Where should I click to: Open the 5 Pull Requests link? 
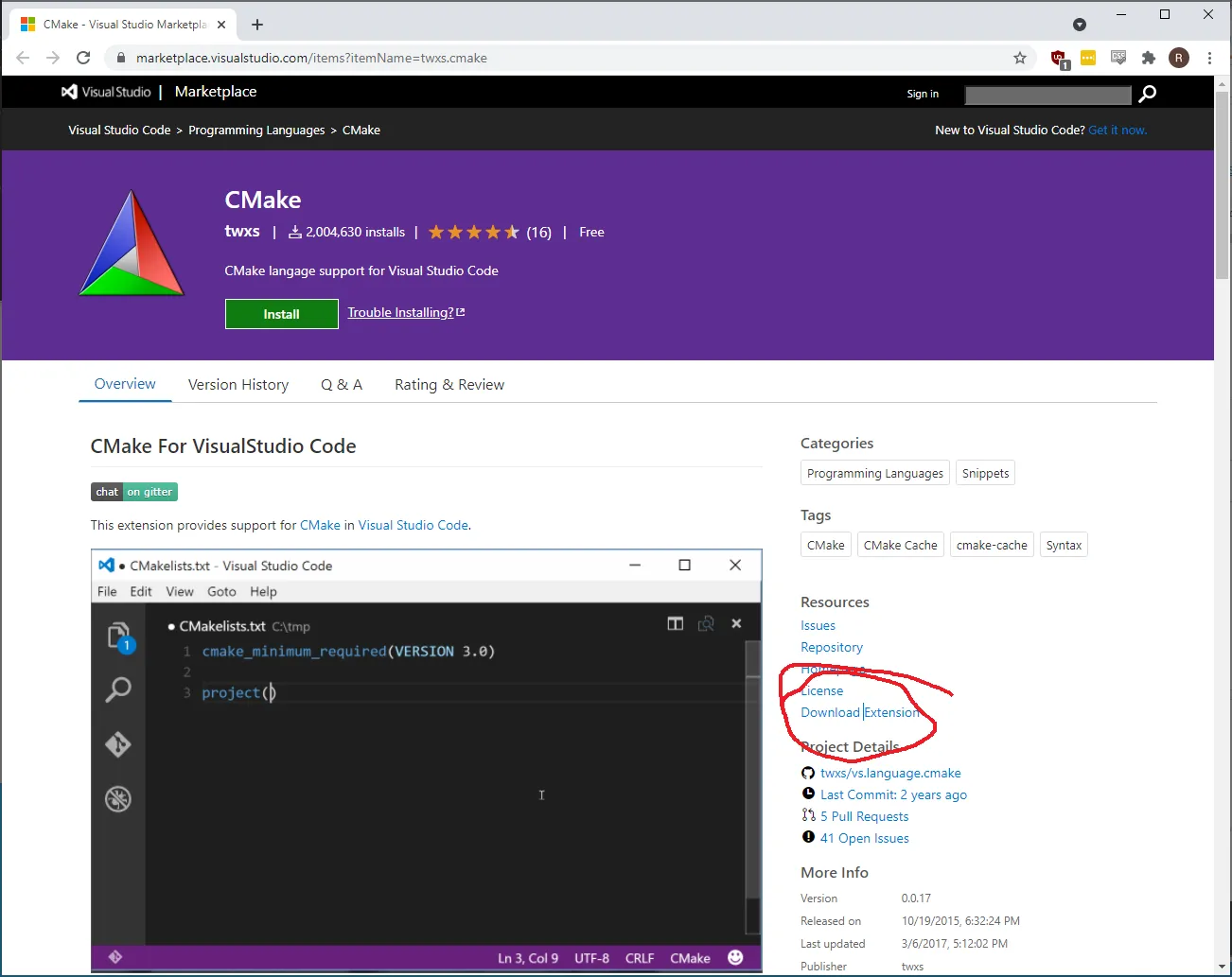point(864,817)
